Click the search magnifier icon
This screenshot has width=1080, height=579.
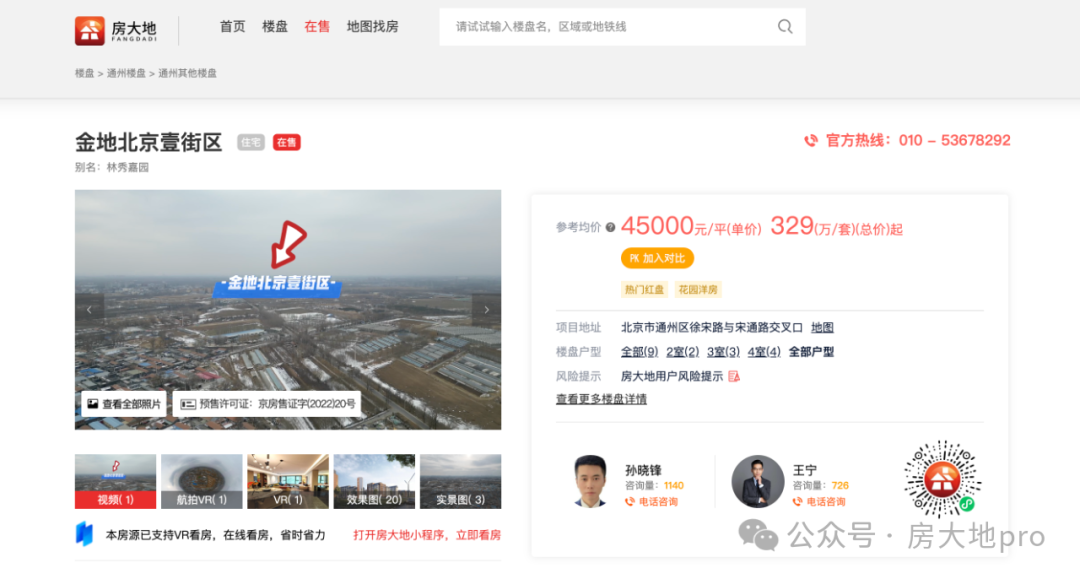(x=785, y=27)
